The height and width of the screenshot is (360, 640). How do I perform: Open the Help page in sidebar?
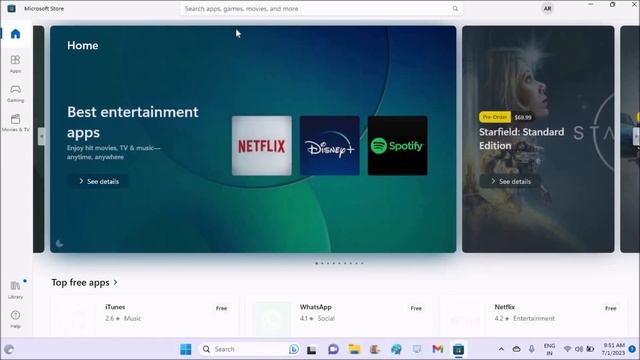tap(16, 319)
